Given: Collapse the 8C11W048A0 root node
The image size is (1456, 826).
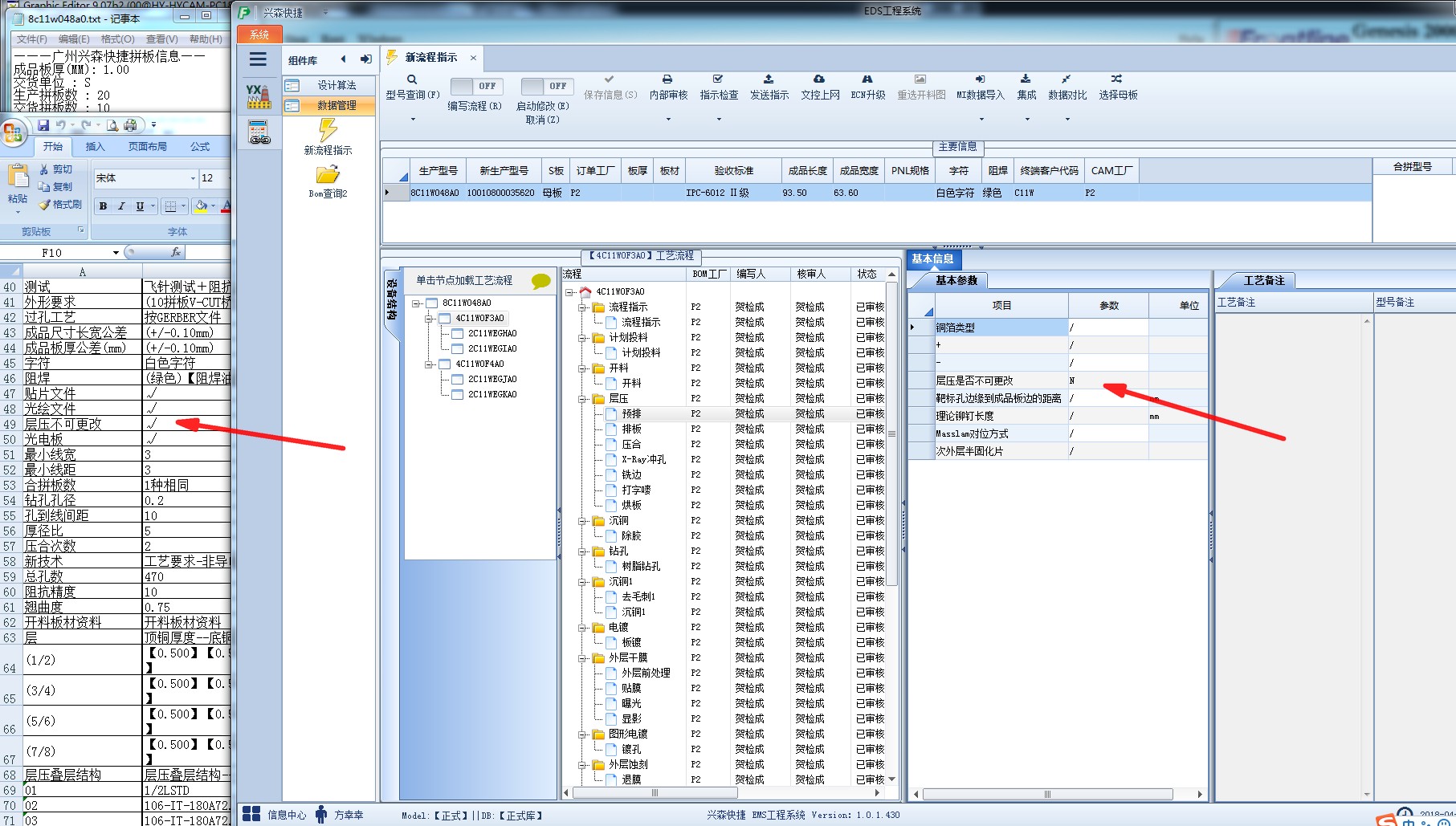Looking at the screenshot, I should pos(416,303).
